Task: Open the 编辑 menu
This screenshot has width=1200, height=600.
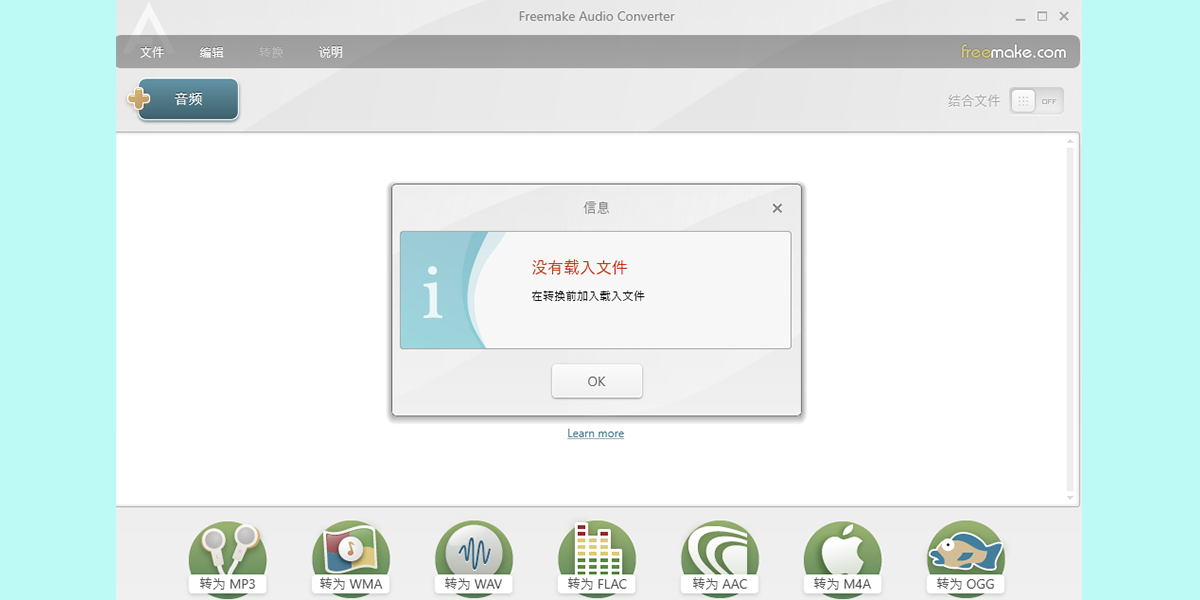Action: pyautogui.click(x=212, y=52)
